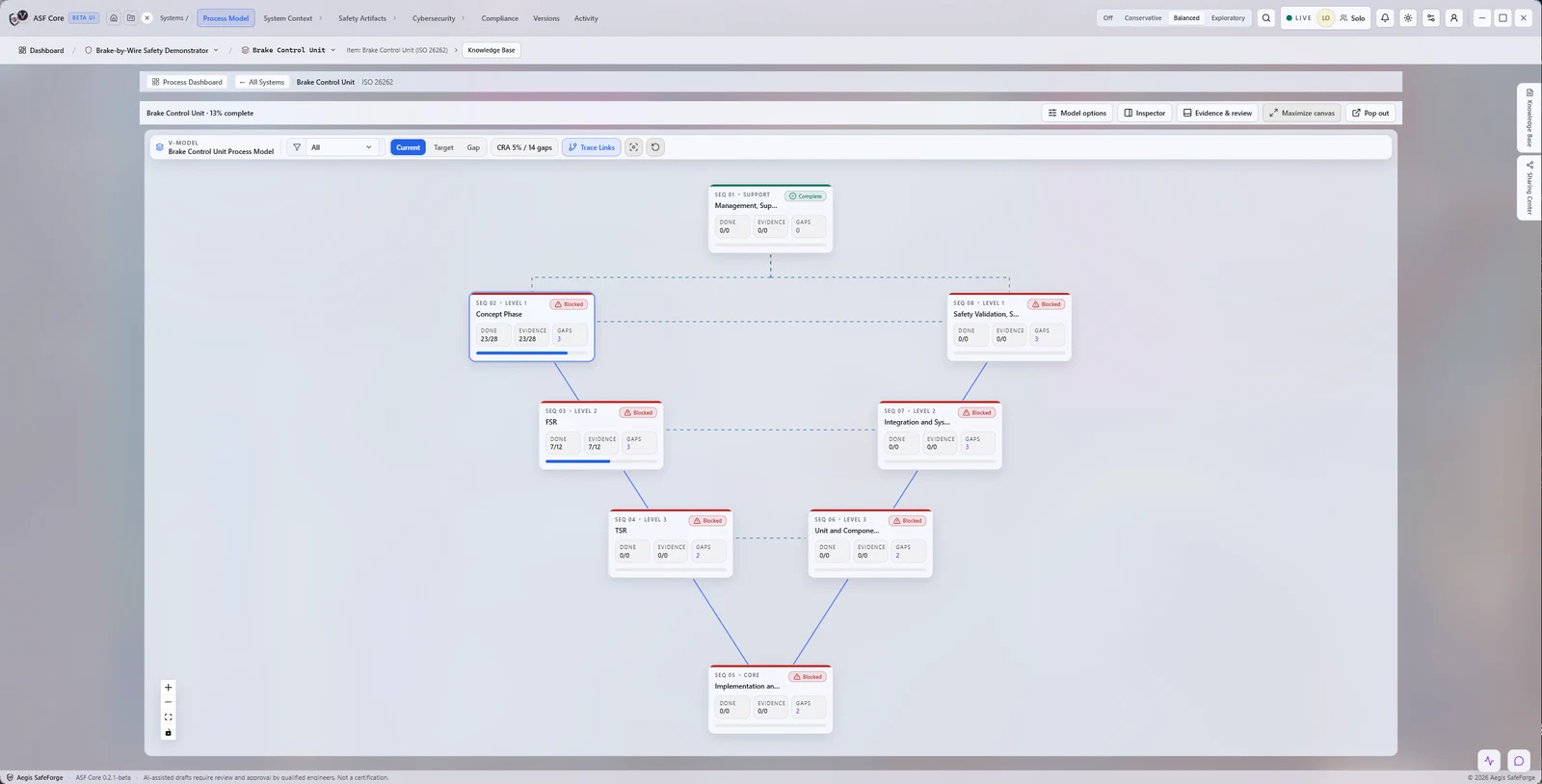Expand the Safety Artifacts menu
The width and height of the screenshot is (1542, 784).
click(x=367, y=18)
